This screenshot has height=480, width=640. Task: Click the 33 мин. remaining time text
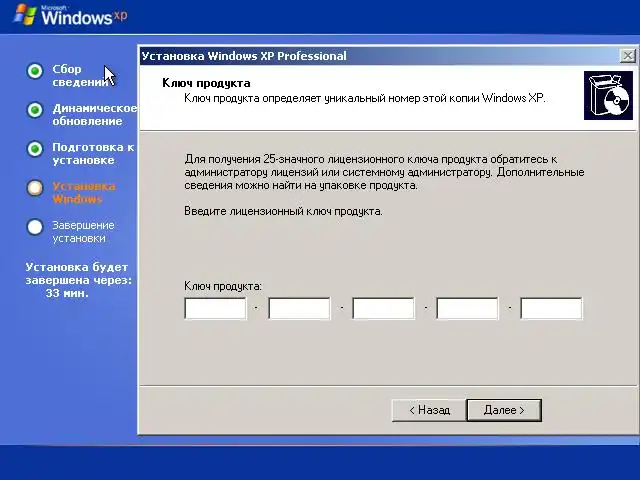(x=67, y=293)
